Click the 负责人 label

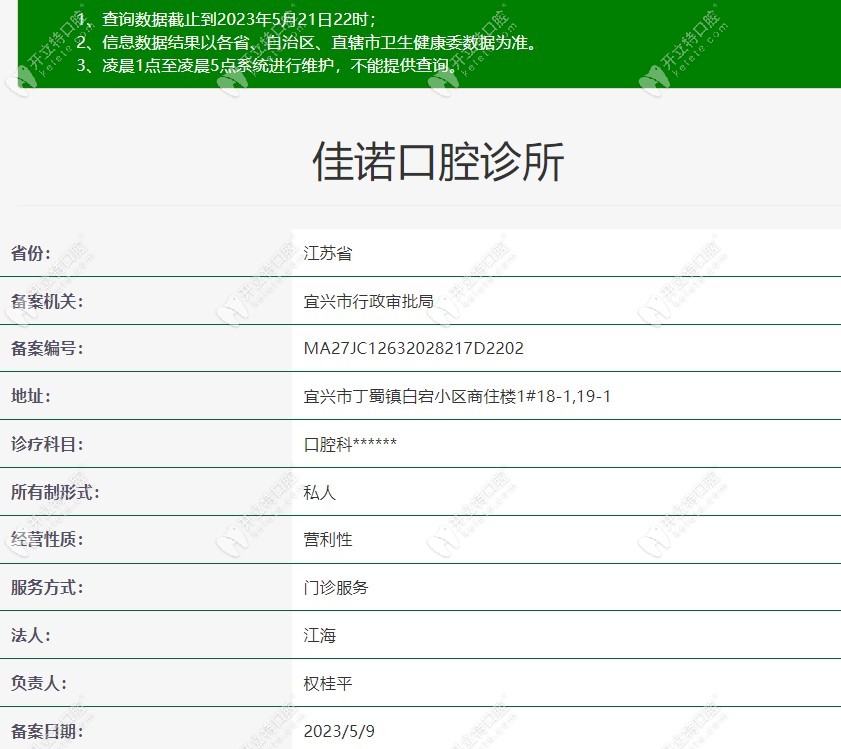click(39, 683)
